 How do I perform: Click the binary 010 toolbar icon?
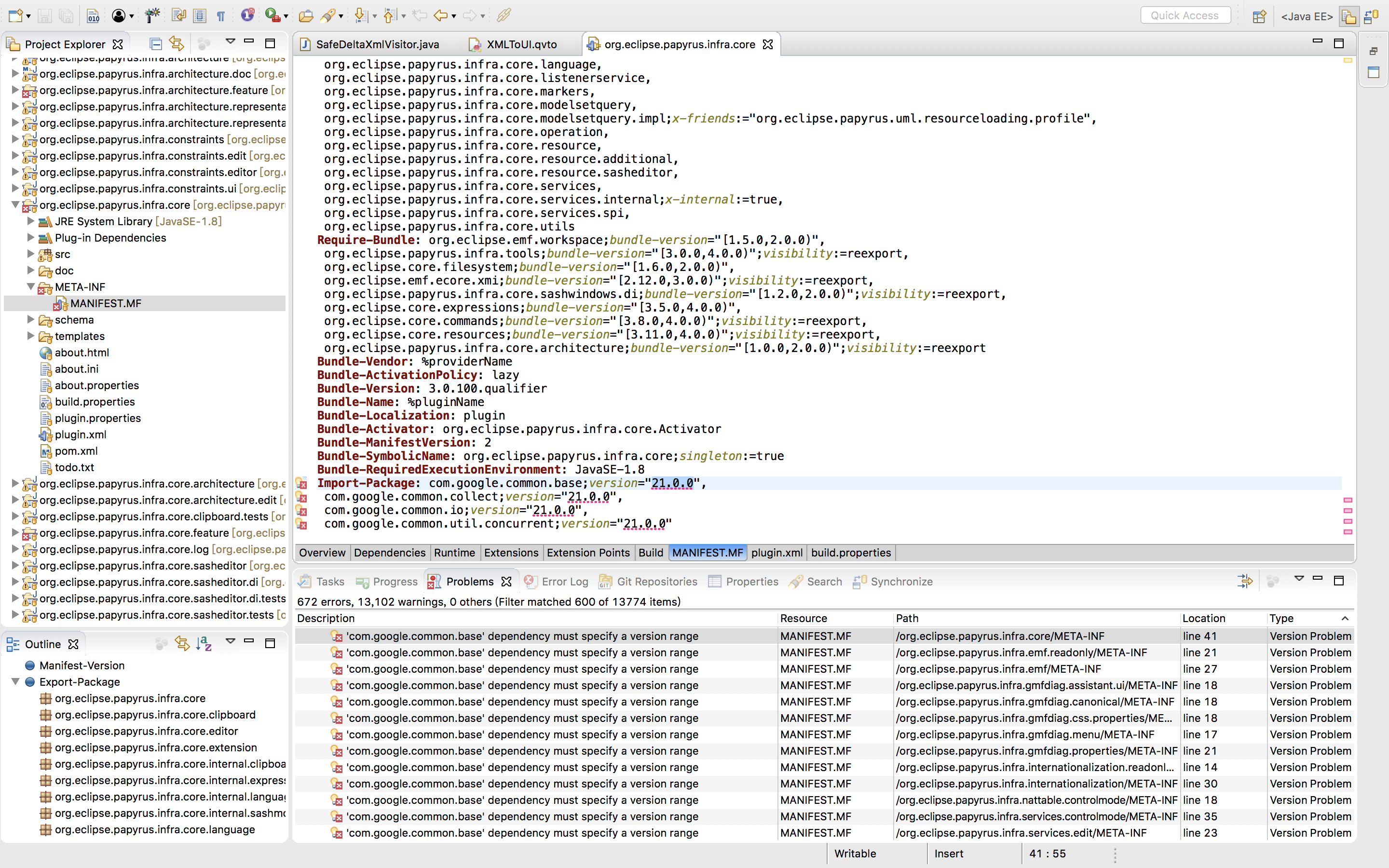coord(93,15)
